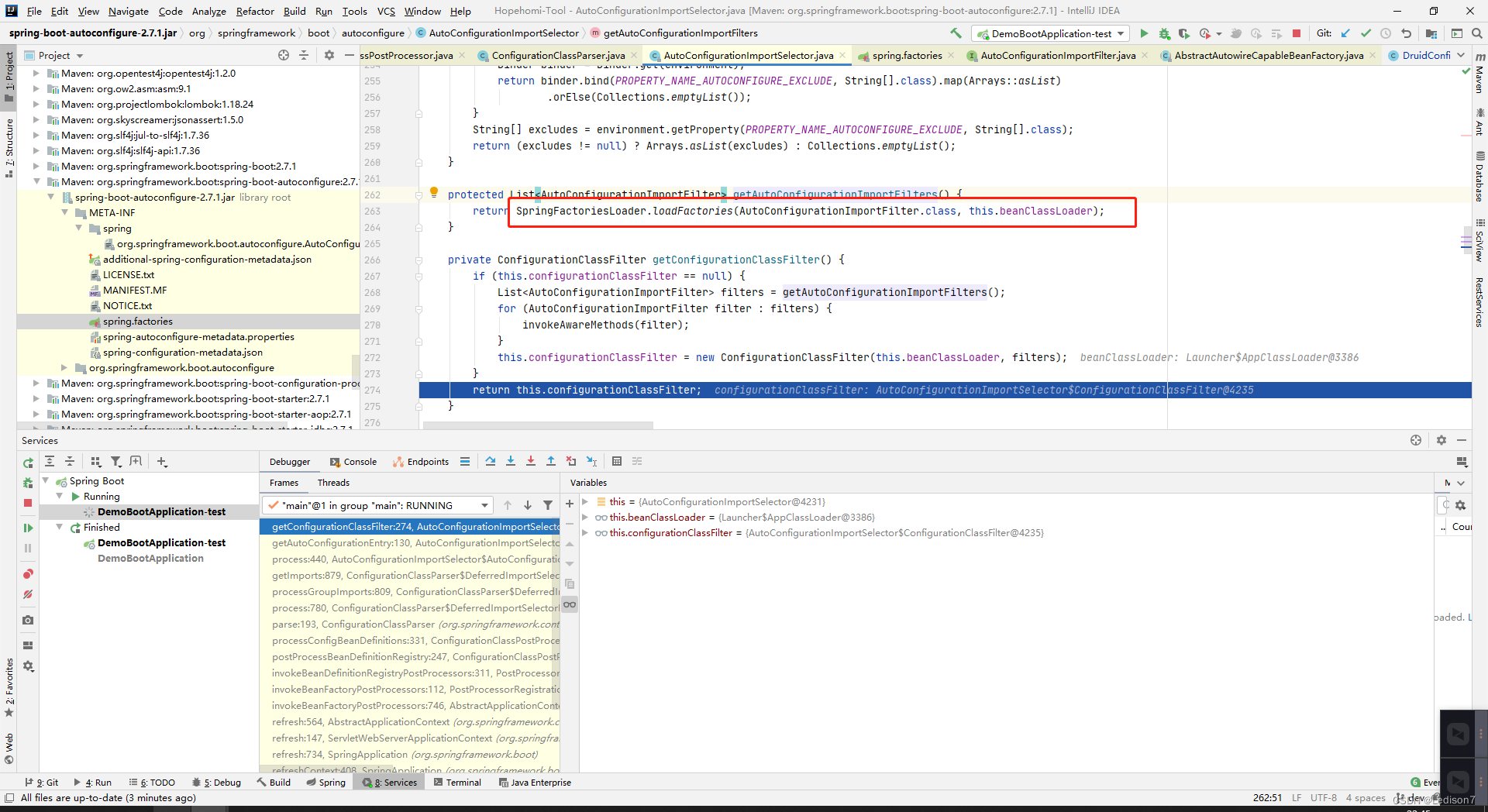
Task: Stop the running service with red square
Action: (x=28, y=503)
